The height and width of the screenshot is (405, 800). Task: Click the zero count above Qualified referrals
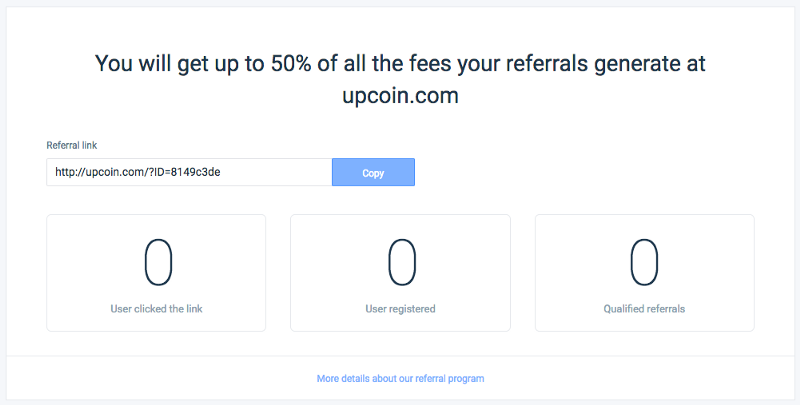click(644, 262)
